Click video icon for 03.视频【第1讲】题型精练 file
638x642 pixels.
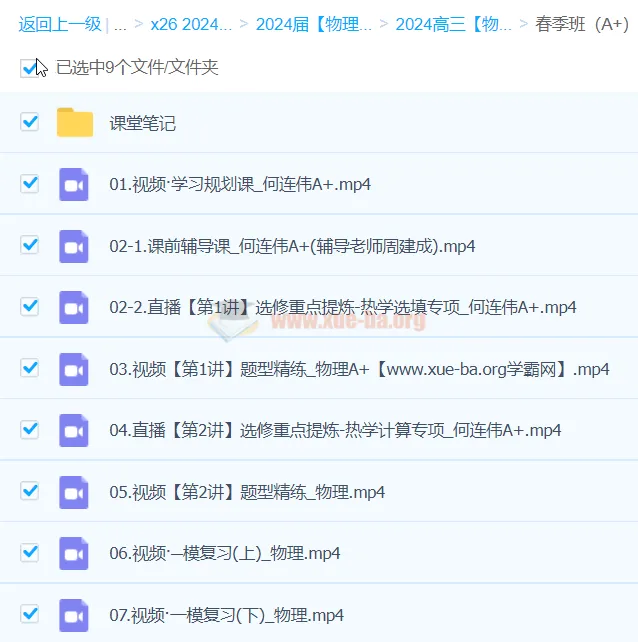(x=75, y=369)
